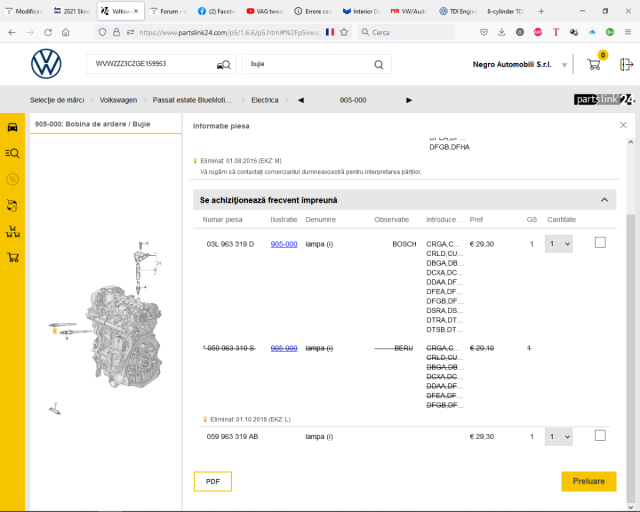Screen dimensions: 640x512
Task: Check the box for 03L 963 319 D
Action: point(600,243)
